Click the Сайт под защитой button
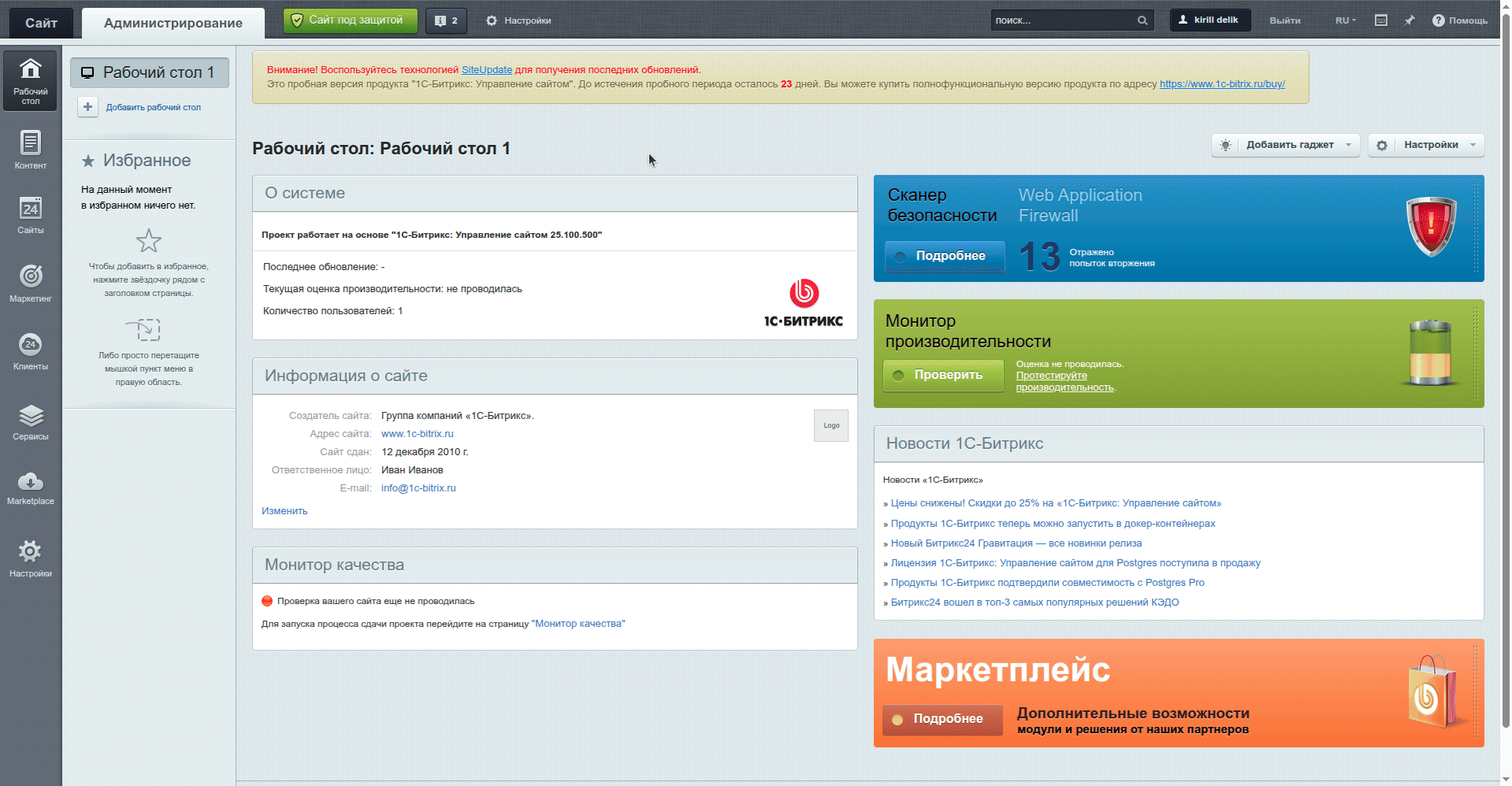This screenshot has width=1512, height=786. [x=350, y=20]
